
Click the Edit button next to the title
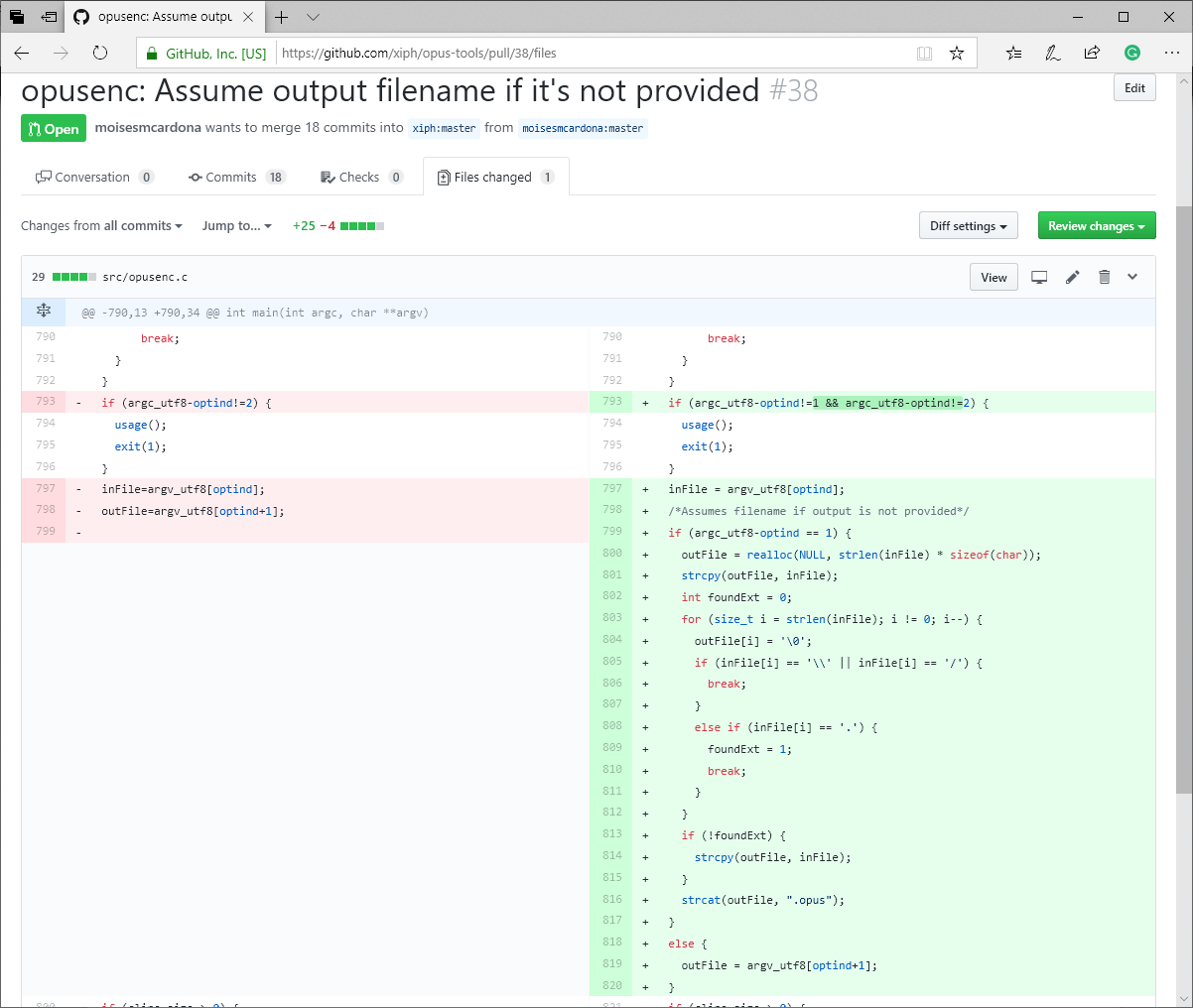pyautogui.click(x=1134, y=88)
